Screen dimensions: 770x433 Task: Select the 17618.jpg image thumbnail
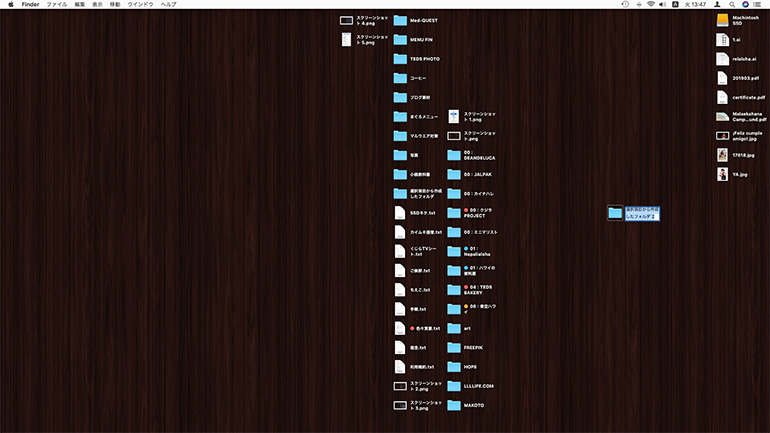pos(723,155)
